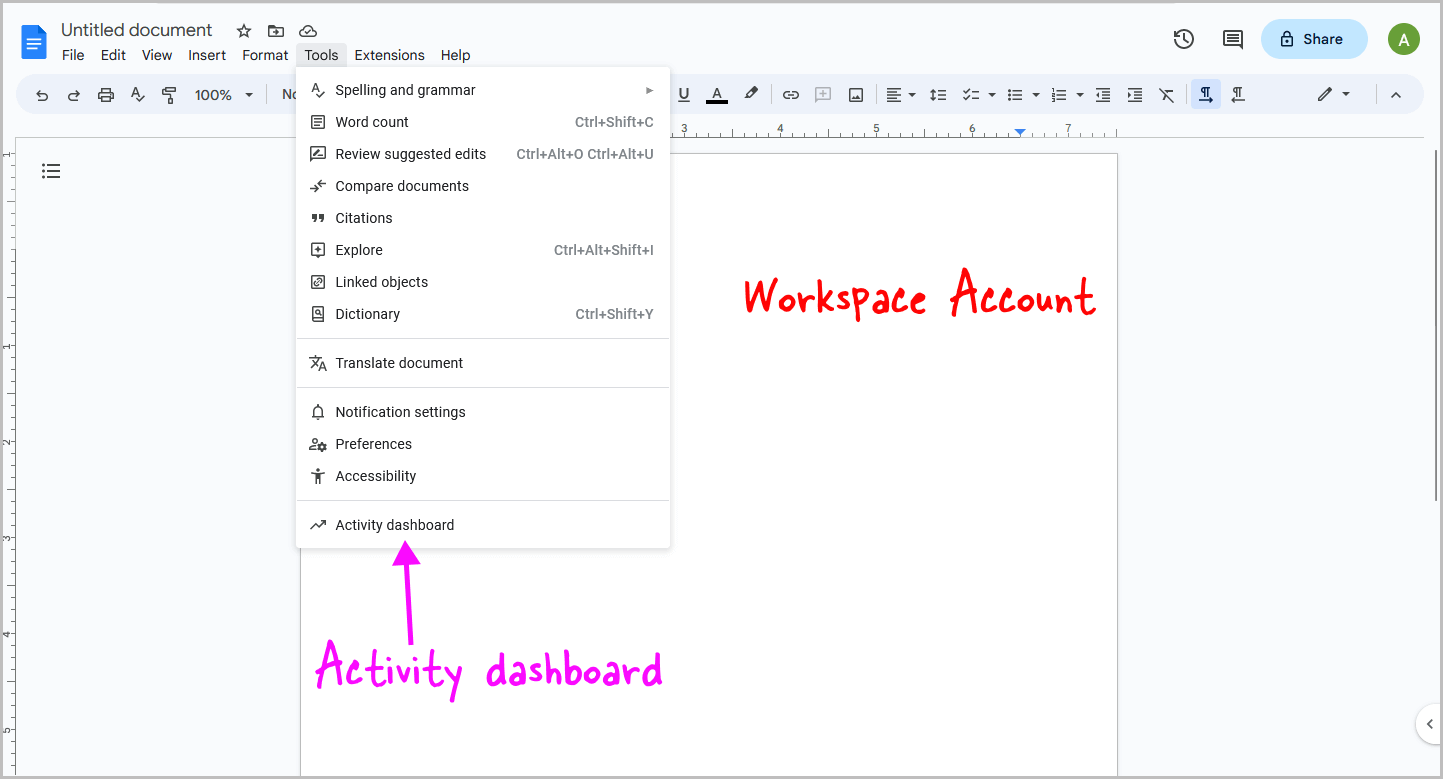Insert an image
The height and width of the screenshot is (779, 1443).
(856, 94)
